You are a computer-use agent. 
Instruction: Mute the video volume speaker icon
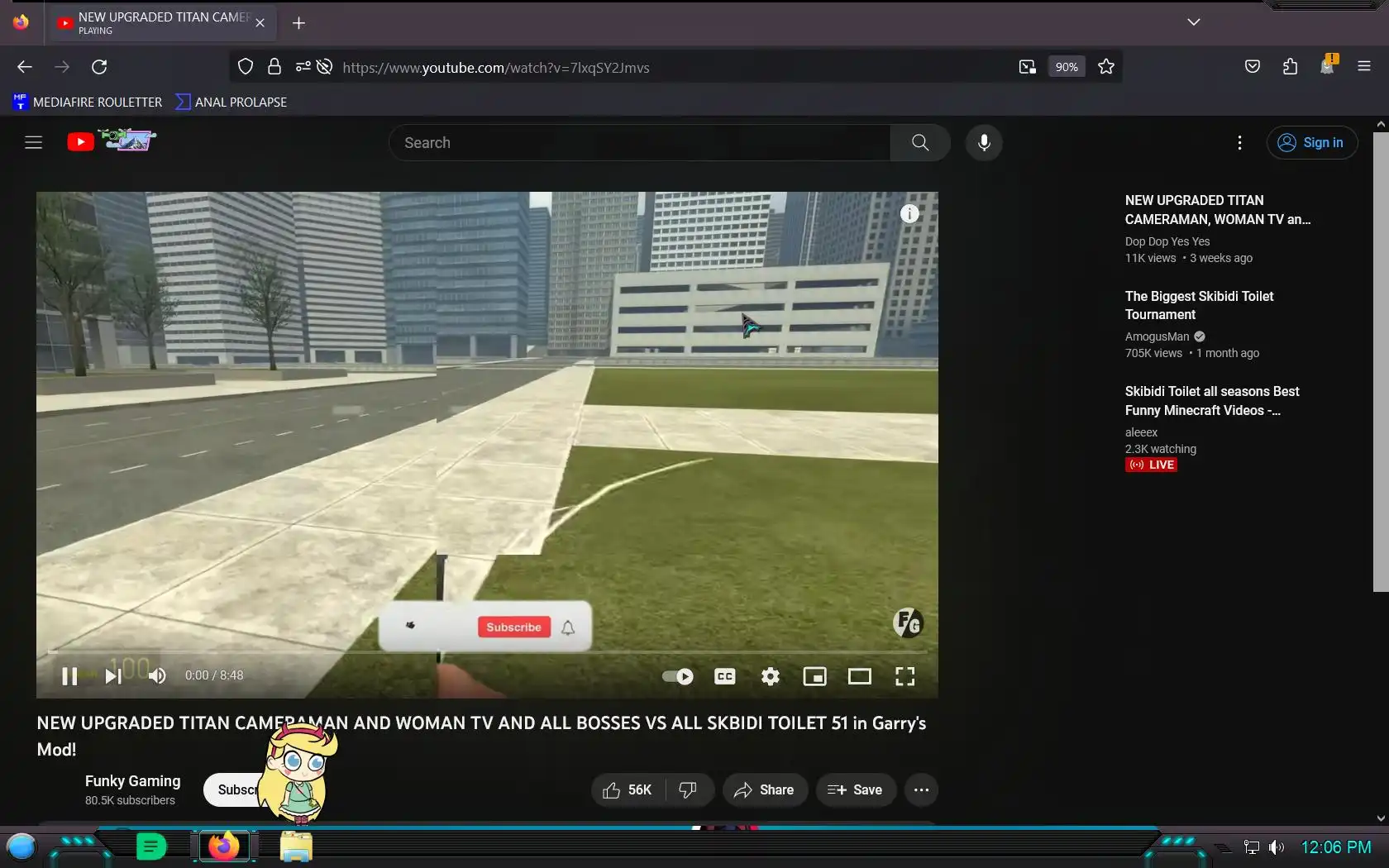click(x=157, y=676)
